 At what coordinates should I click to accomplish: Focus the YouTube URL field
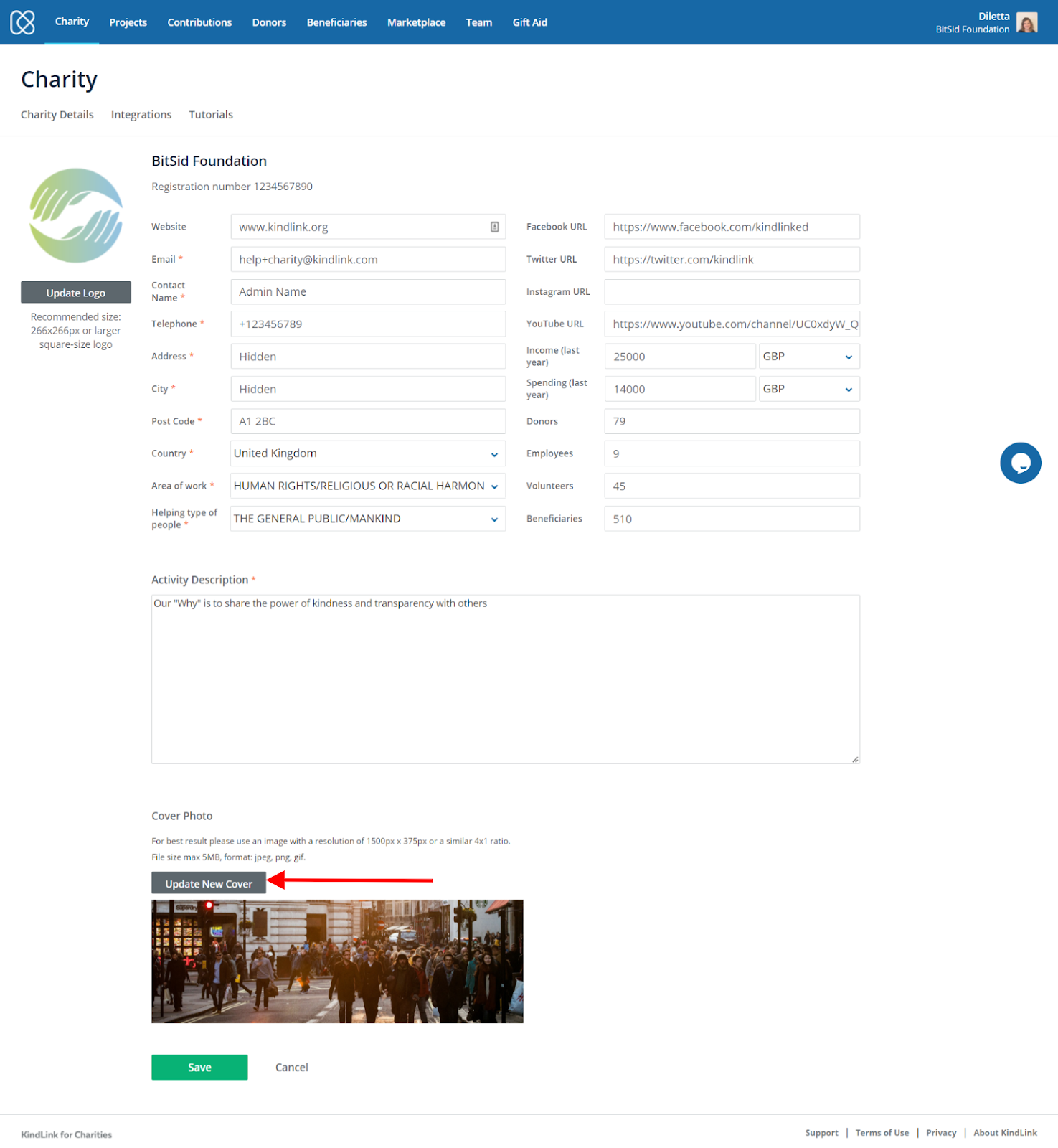coord(732,324)
